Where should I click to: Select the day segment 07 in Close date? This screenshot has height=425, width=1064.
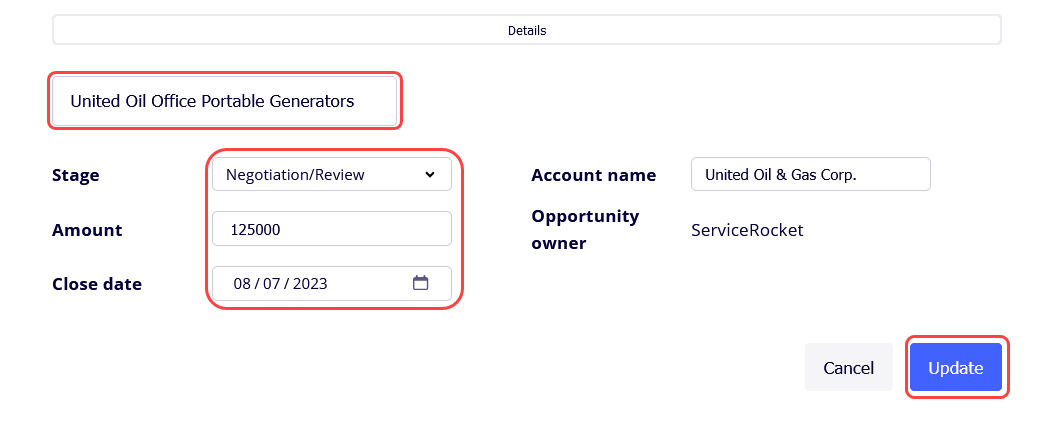(x=271, y=284)
